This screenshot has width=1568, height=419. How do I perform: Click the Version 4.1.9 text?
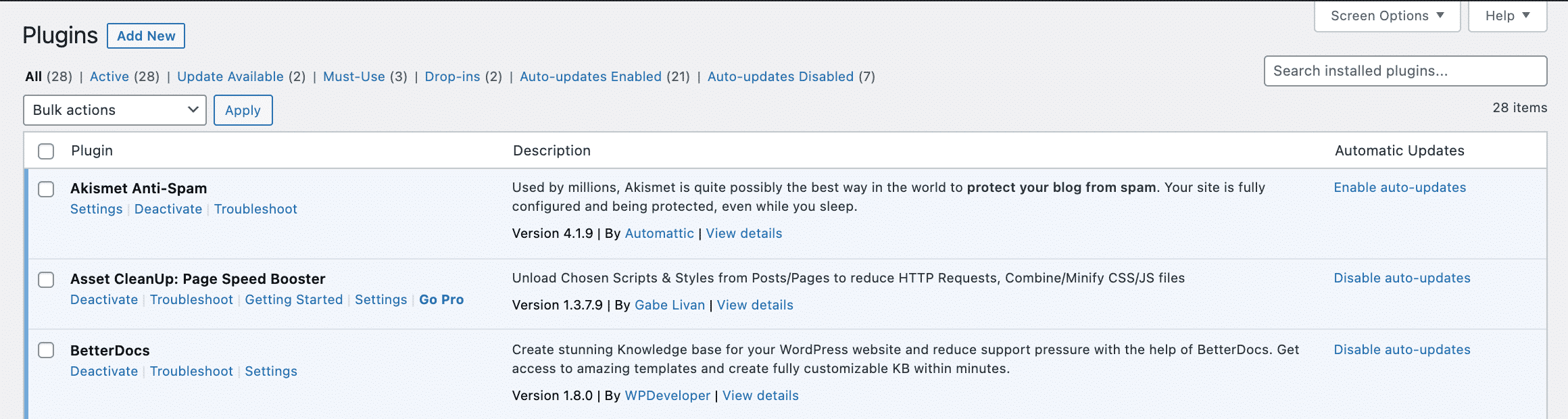click(552, 233)
